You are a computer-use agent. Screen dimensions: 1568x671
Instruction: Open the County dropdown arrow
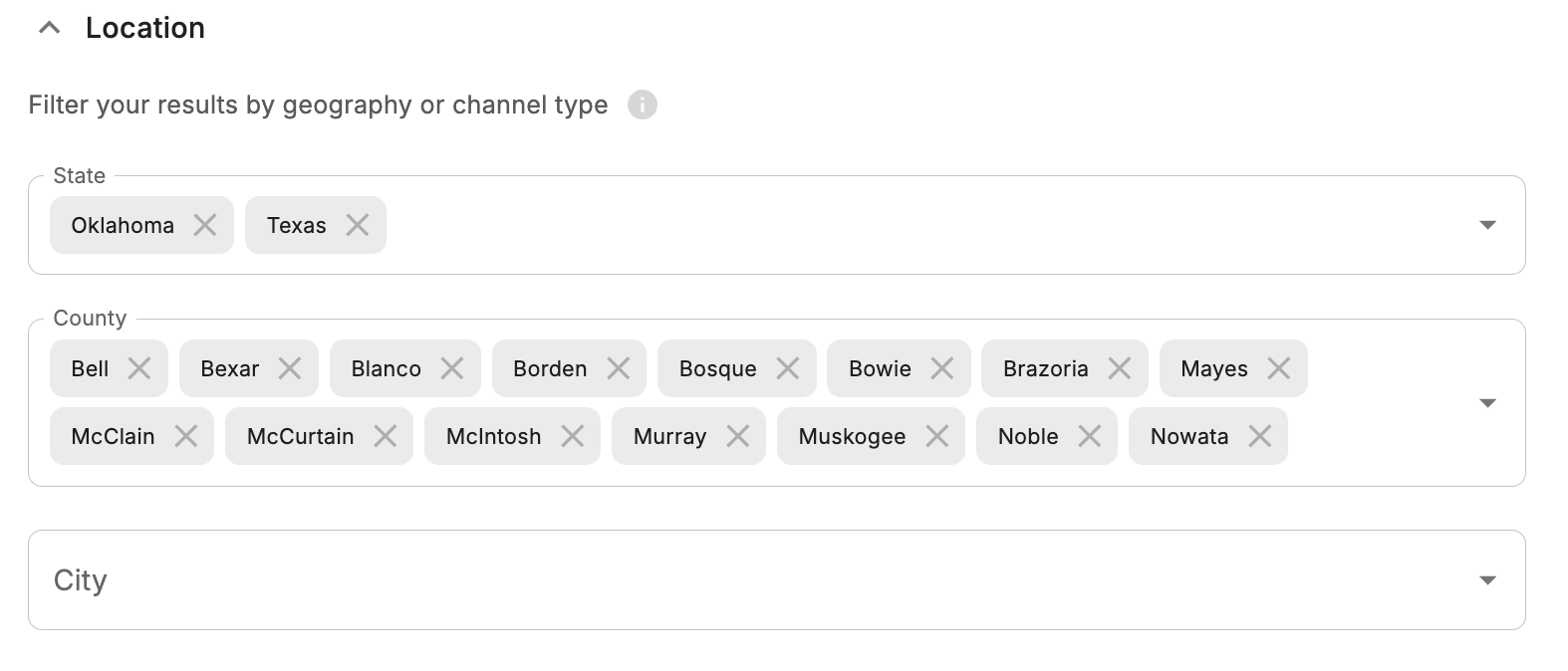pyautogui.click(x=1487, y=403)
